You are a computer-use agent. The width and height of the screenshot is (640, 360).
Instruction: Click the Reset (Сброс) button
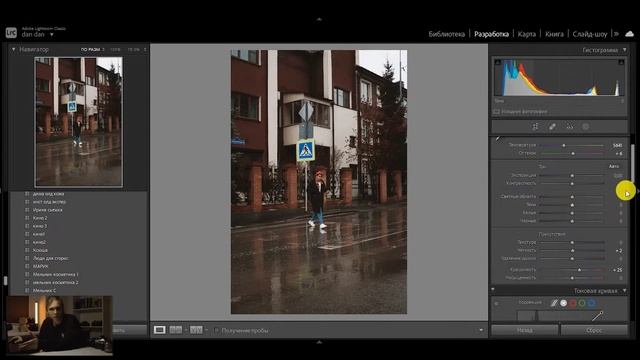pyautogui.click(x=594, y=330)
